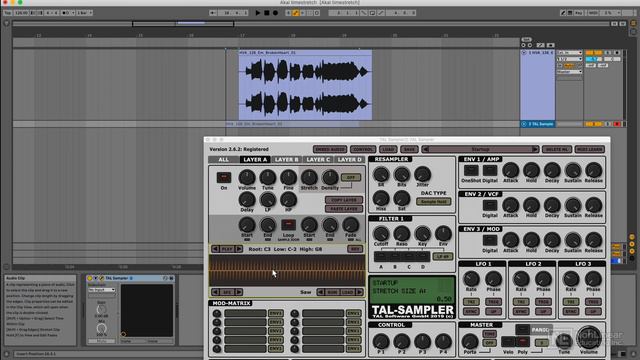Click TAL Sampler device title bar in Ableton
This screenshot has height=360, width=640.
click(131, 278)
